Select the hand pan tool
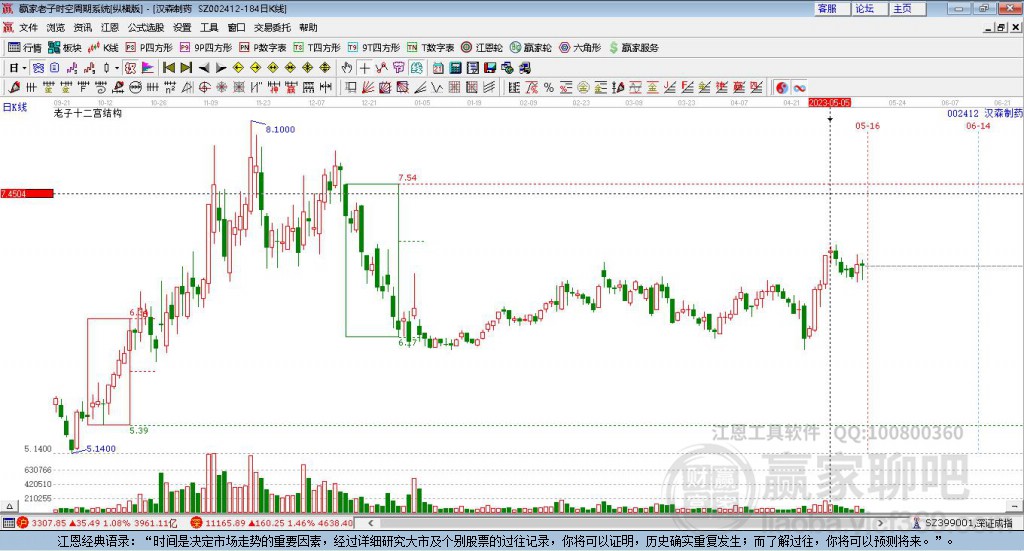This screenshot has height=551, width=1024. (x=347, y=68)
